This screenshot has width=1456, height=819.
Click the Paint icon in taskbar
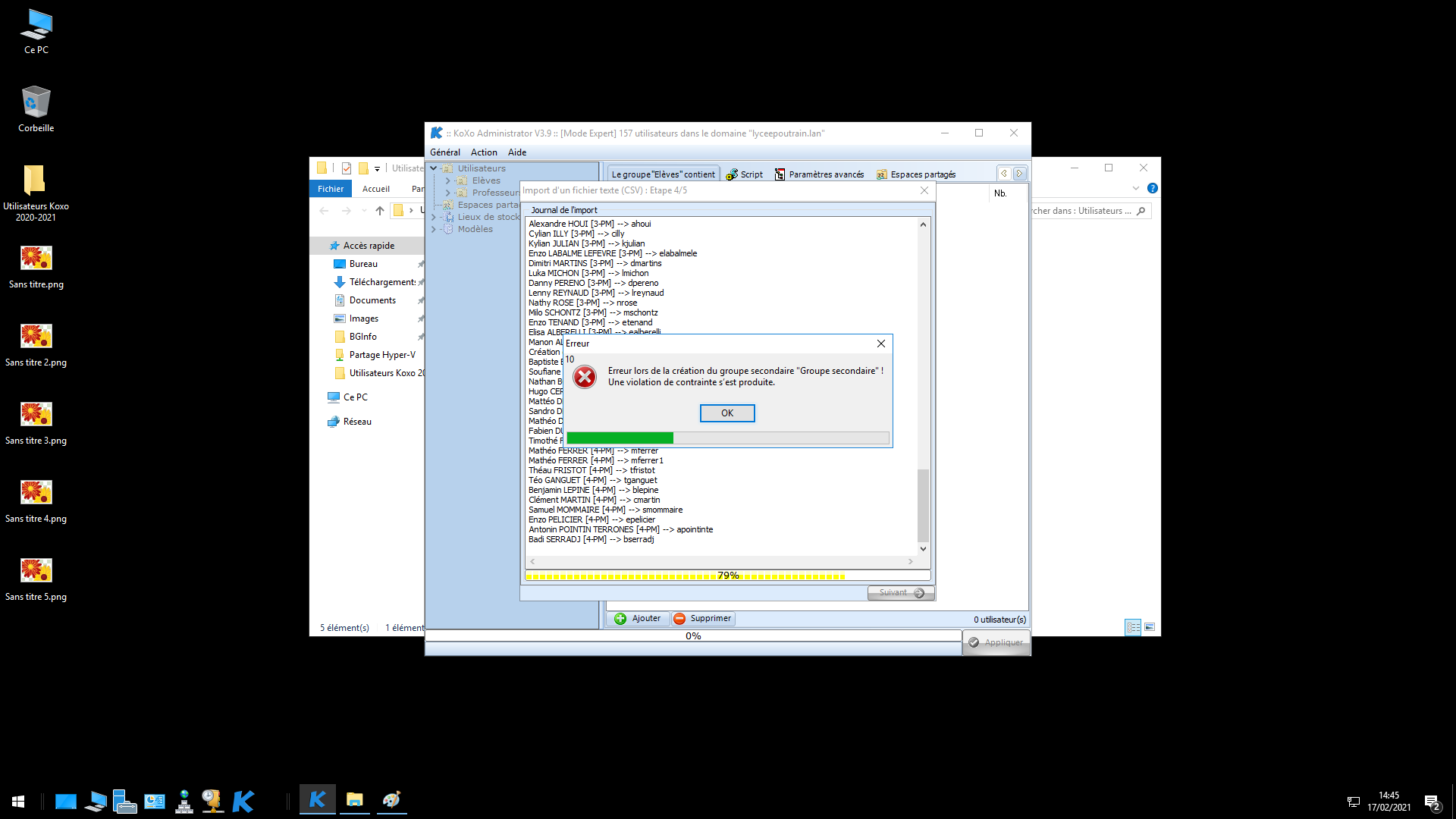[x=391, y=801]
